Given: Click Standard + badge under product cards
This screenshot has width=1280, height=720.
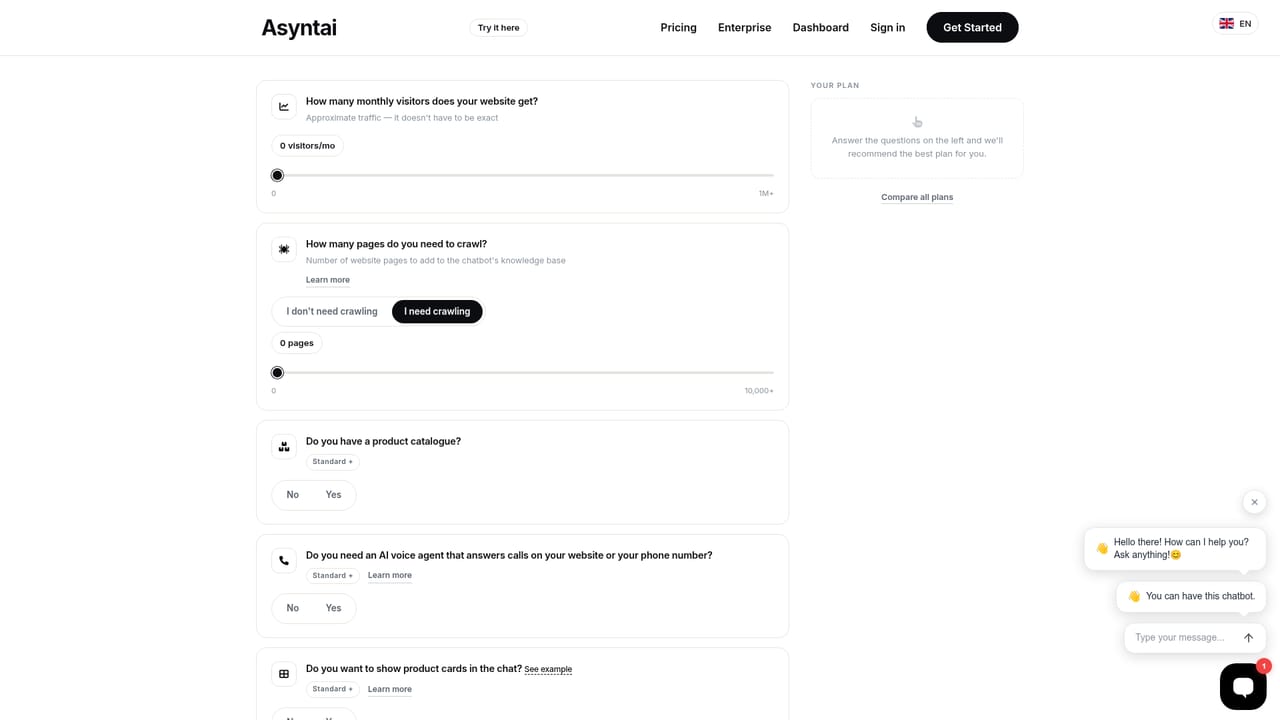Looking at the screenshot, I should coord(333,689).
